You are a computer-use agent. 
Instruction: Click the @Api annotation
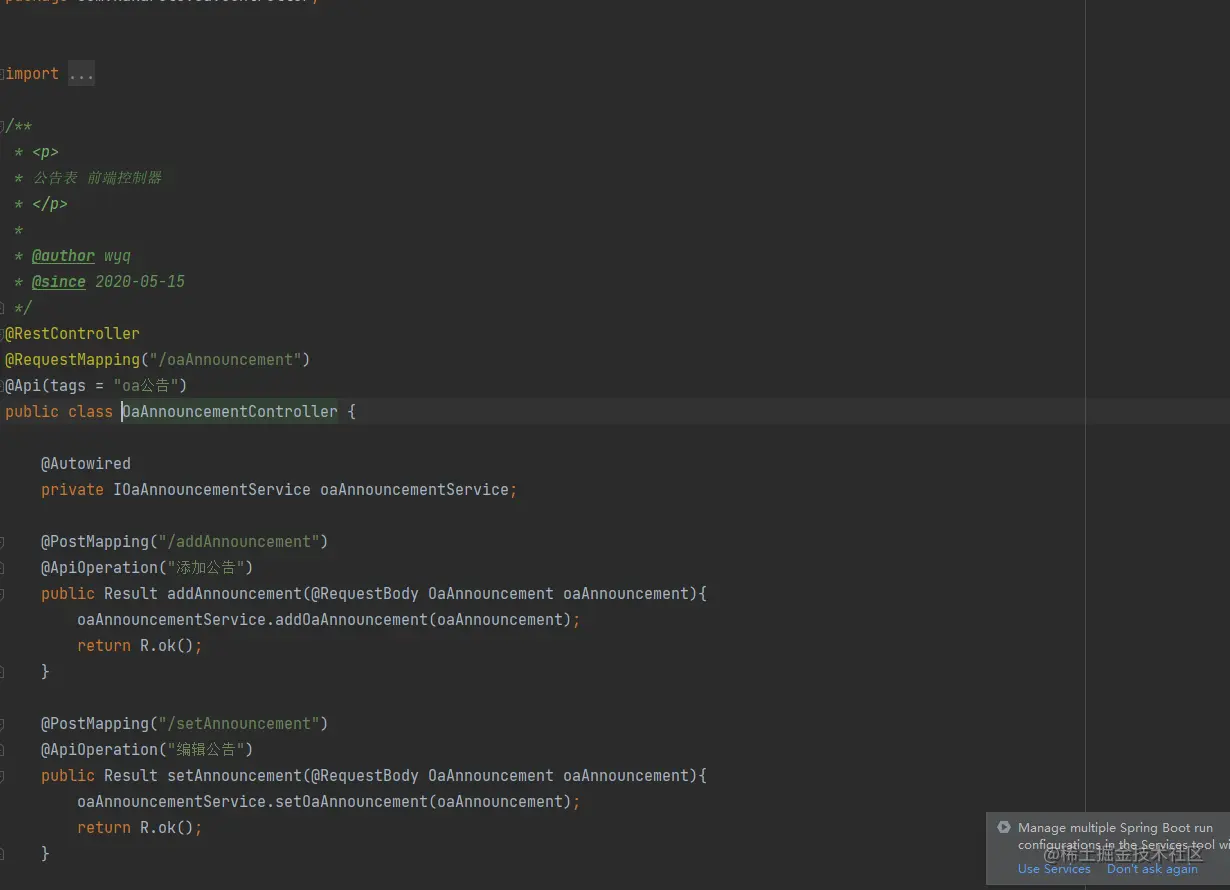click(x=23, y=386)
